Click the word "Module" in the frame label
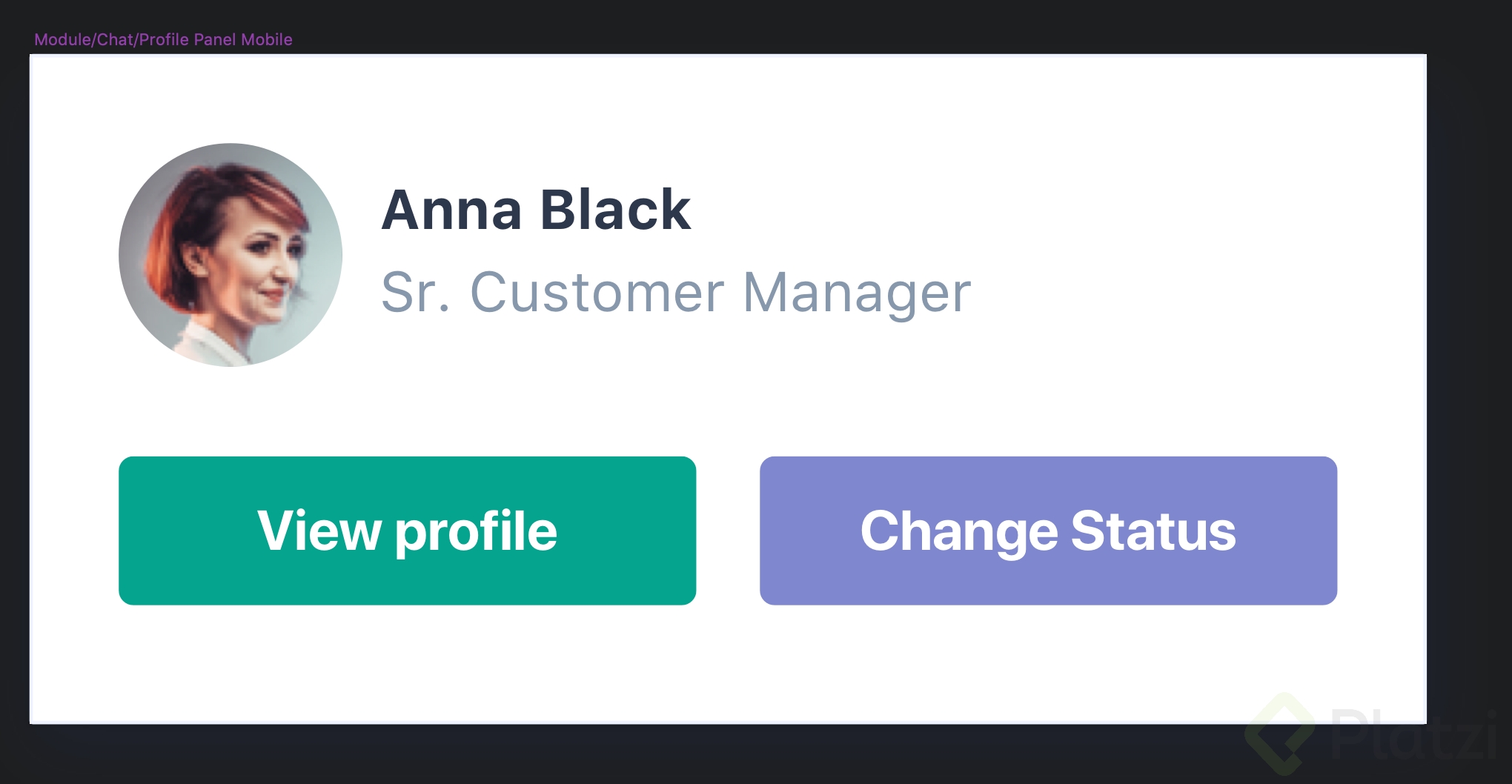 click(62, 39)
